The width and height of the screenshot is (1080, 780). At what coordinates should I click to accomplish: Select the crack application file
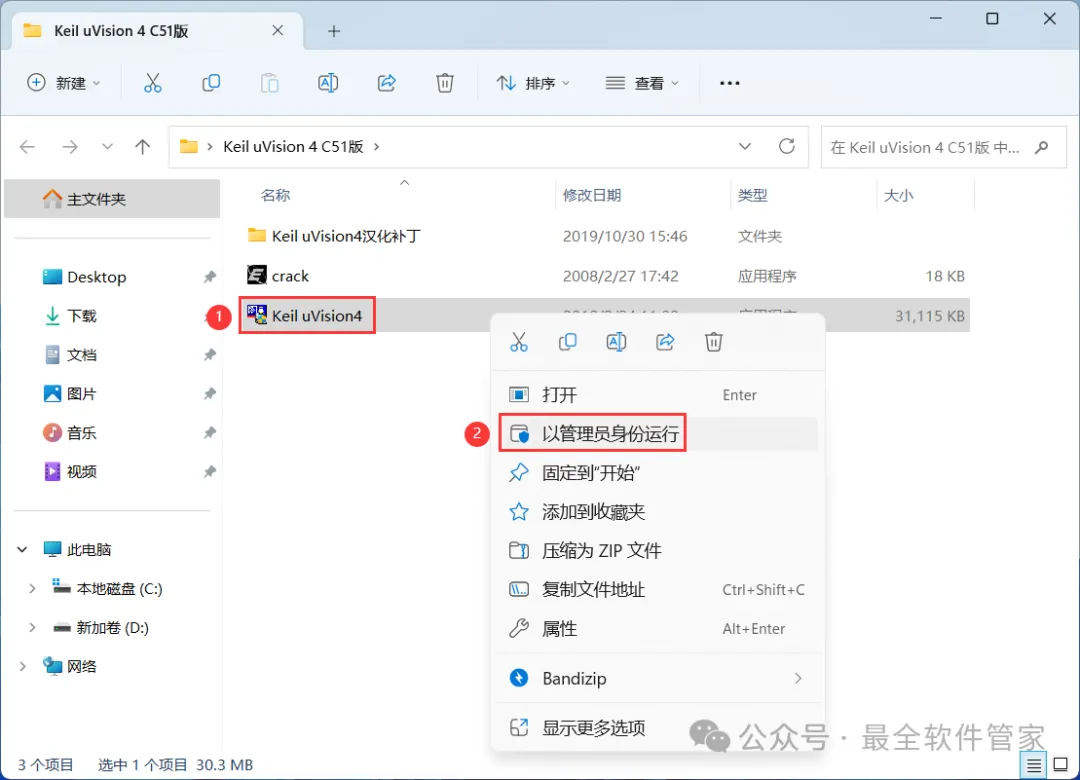point(290,276)
